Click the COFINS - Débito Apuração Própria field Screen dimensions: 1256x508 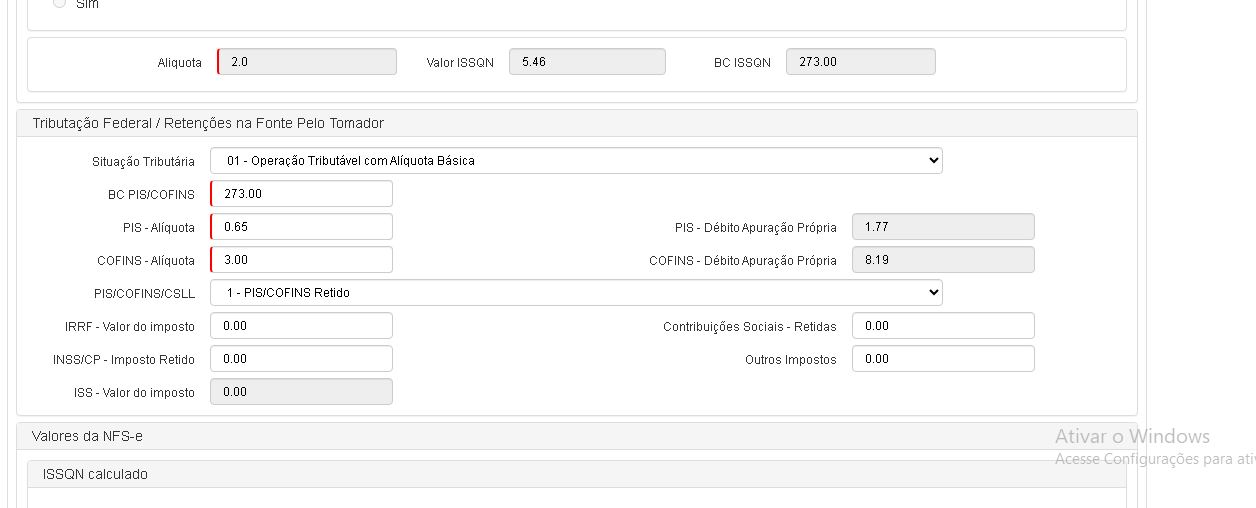click(943, 260)
